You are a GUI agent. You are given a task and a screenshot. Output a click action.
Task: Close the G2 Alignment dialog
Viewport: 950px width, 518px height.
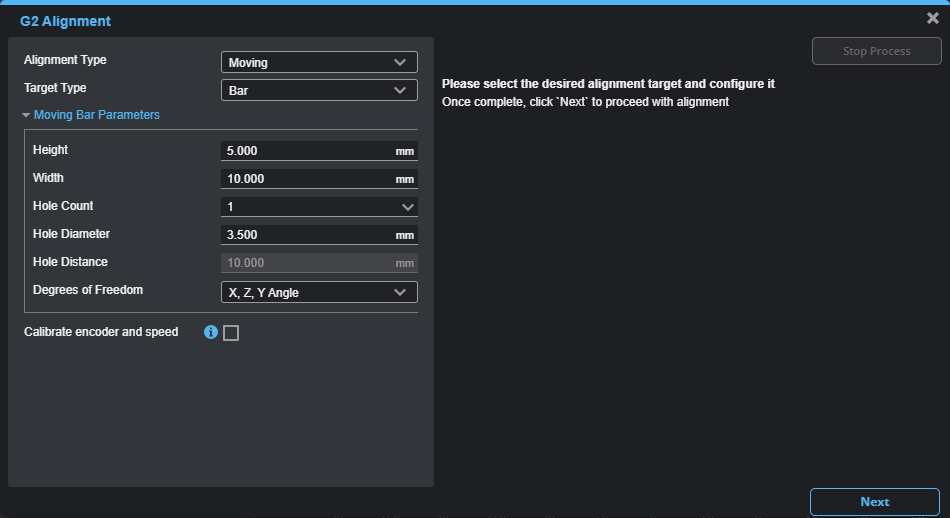tap(933, 18)
